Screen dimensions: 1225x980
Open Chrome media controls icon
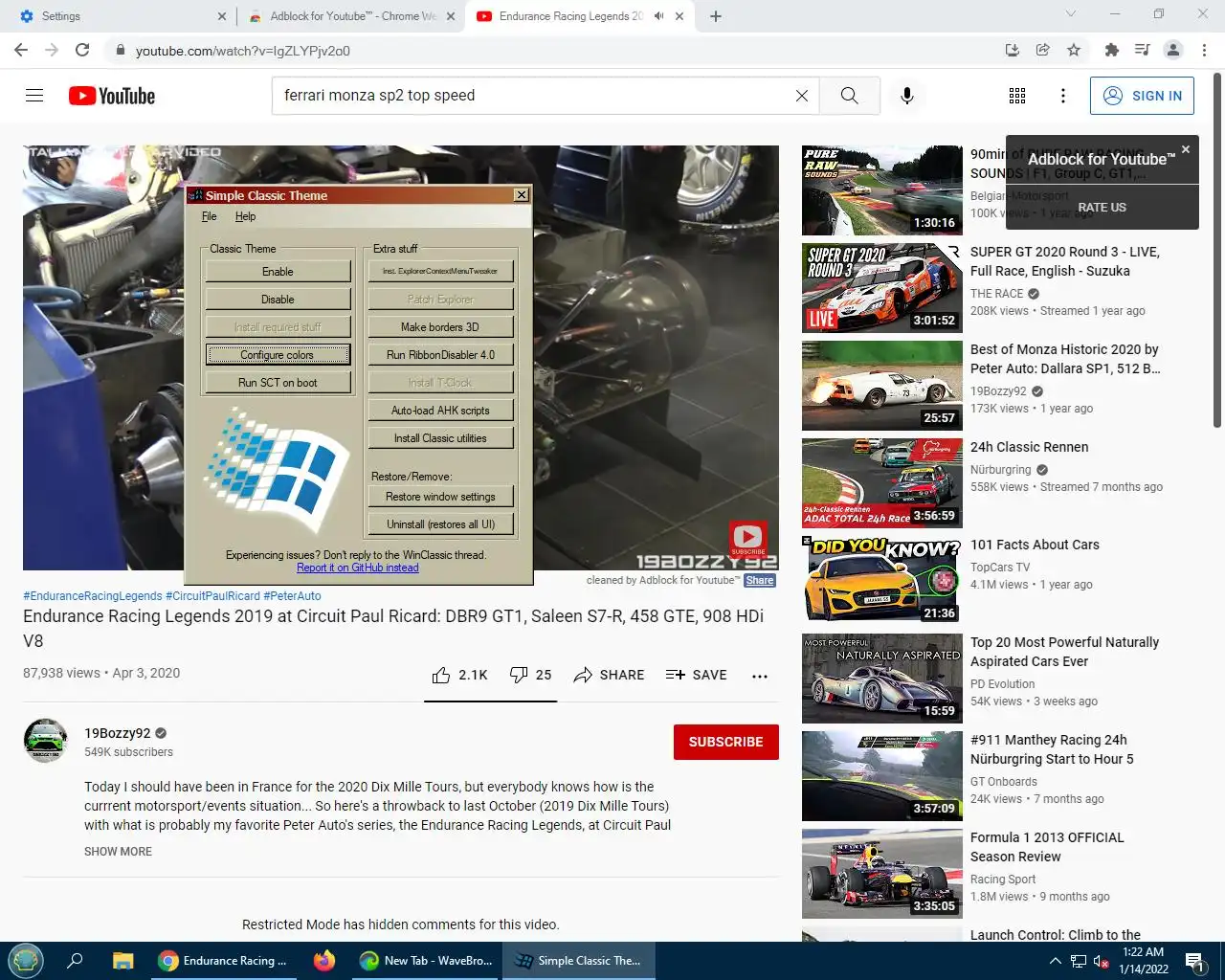pyautogui.click(x=1142, y=50)
